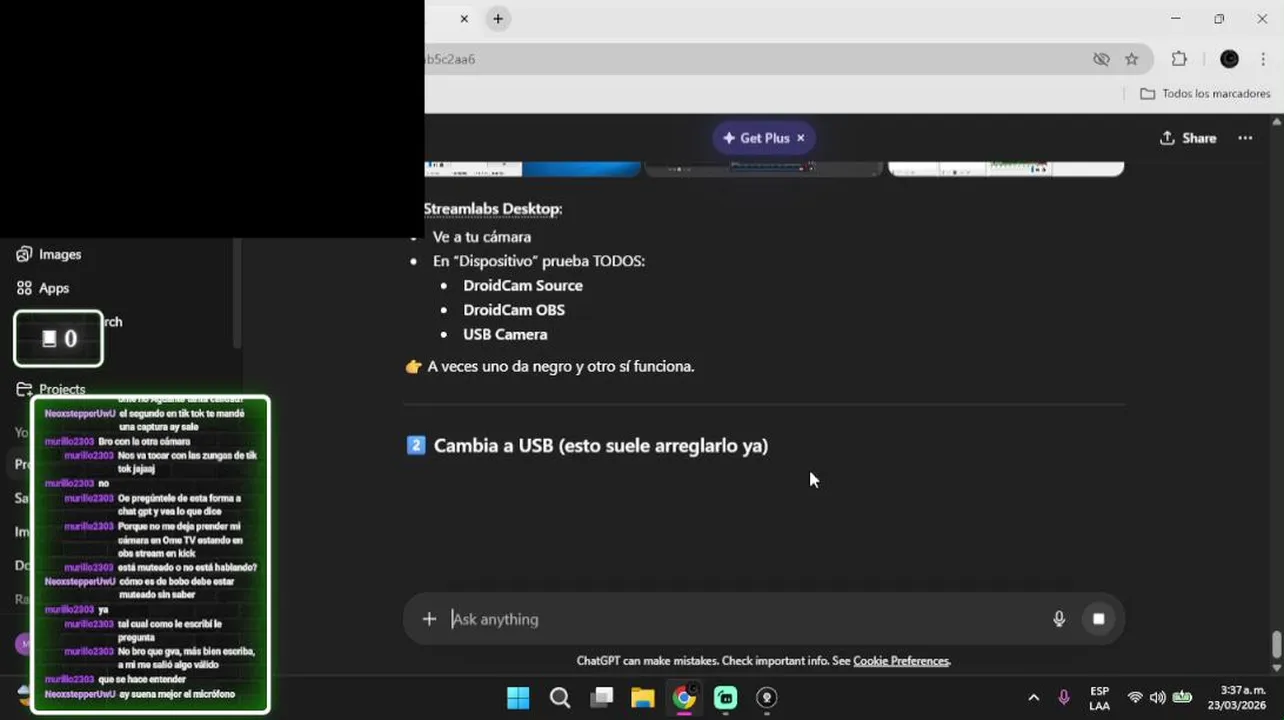Click the purple microphone tray icon
The image size is (1284, 720).
click(x=1064, y=698)
